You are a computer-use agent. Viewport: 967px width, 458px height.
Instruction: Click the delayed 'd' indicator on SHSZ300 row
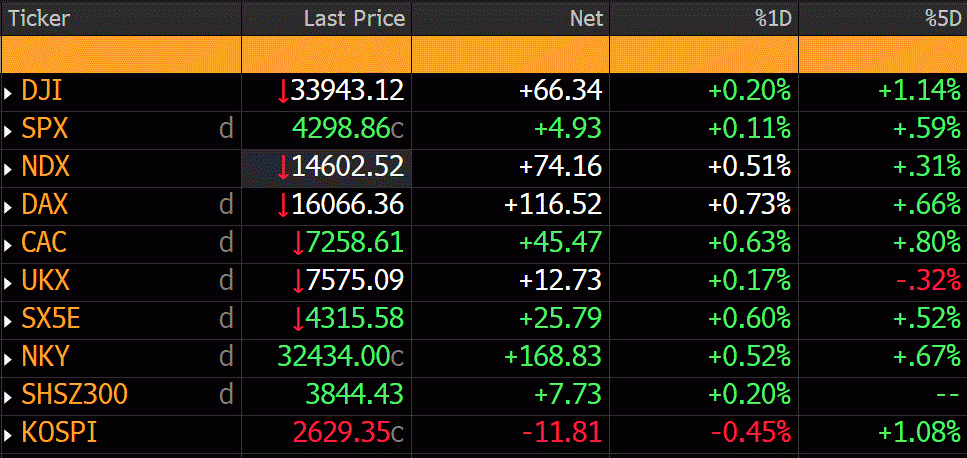pos(226,395)
